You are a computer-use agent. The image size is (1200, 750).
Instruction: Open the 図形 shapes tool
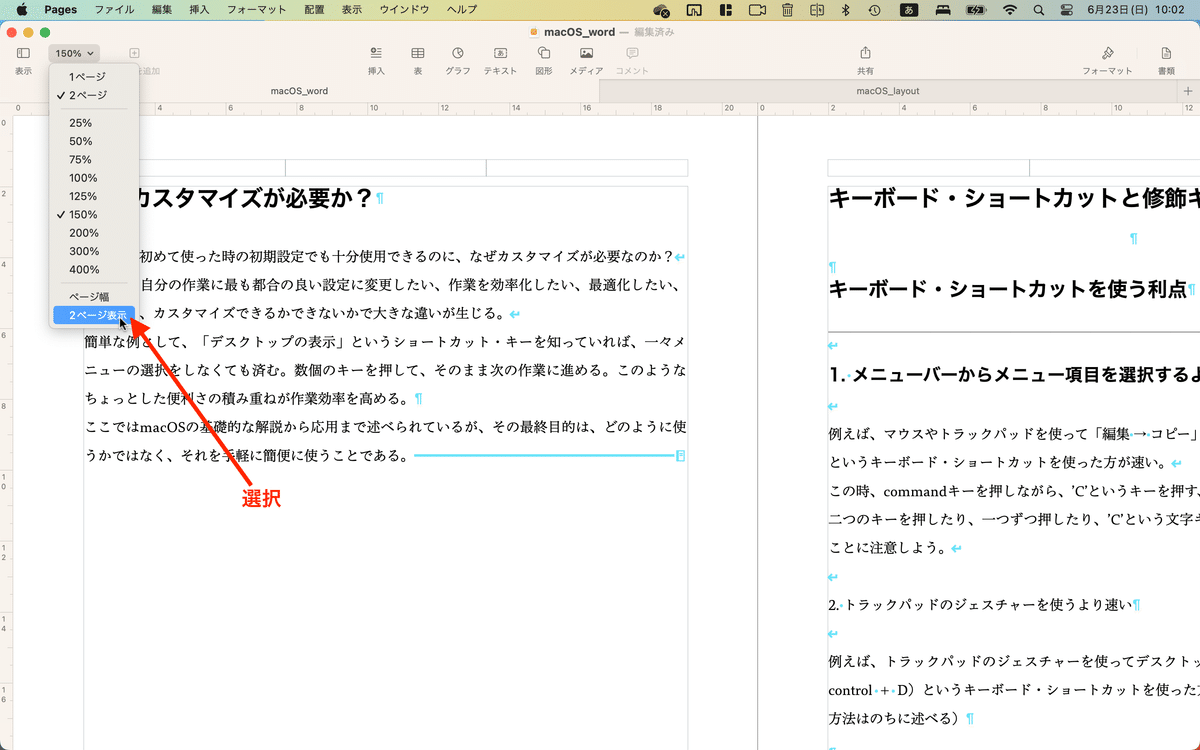pyautogui.click(x=544, y=53)
